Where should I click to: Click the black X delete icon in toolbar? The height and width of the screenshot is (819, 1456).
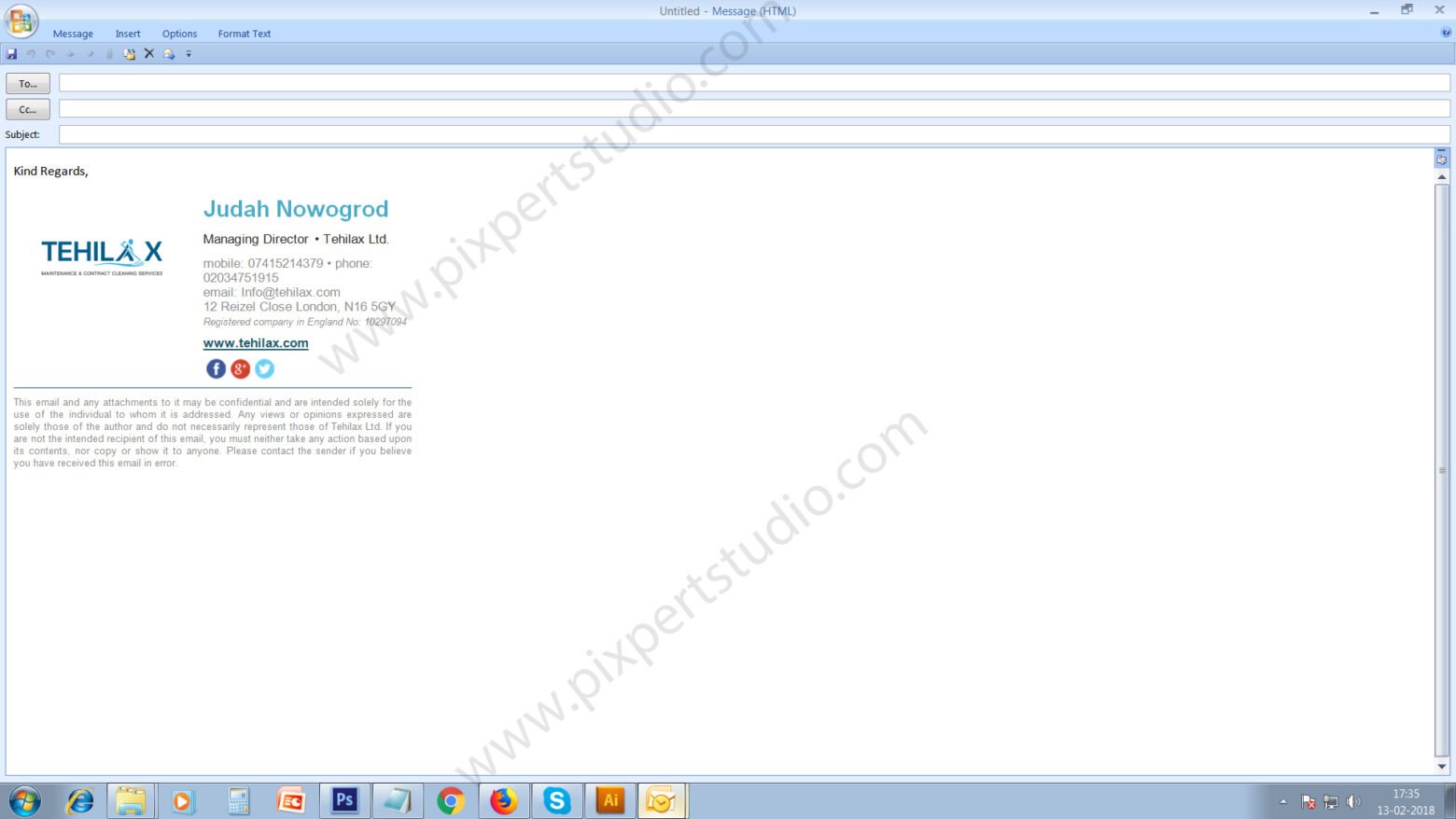[x=149, y=54]
